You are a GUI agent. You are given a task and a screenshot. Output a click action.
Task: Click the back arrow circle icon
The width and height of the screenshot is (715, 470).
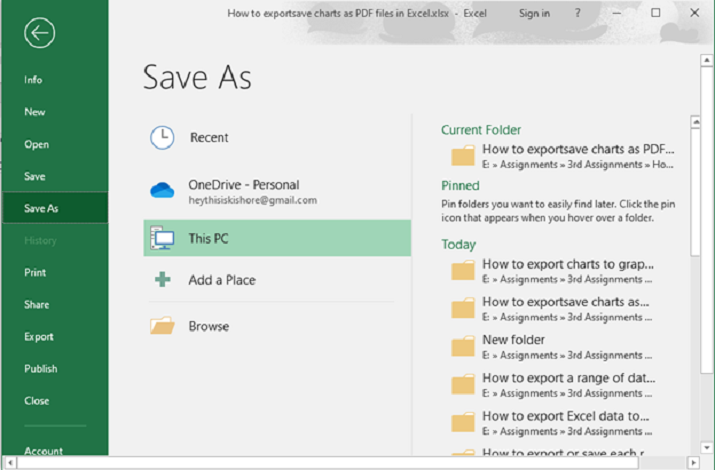39,33
